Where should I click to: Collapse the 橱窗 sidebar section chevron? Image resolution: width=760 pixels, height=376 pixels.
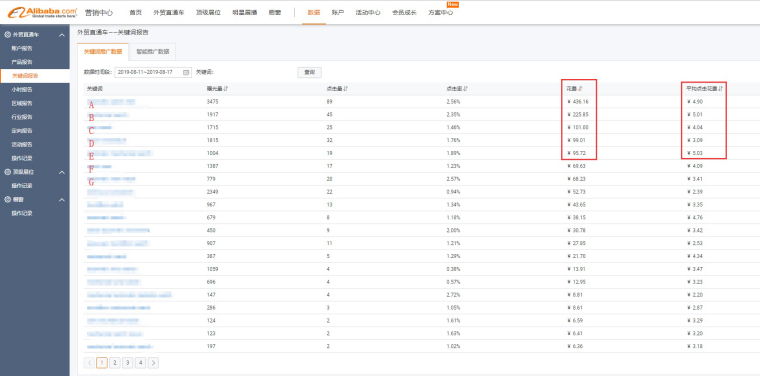tap(62, 200)
